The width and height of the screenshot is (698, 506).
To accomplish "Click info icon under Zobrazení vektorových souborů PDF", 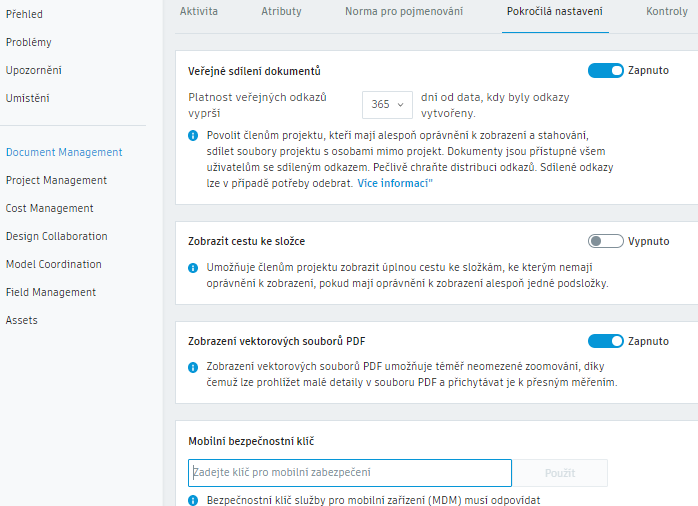I will (193, 368).
